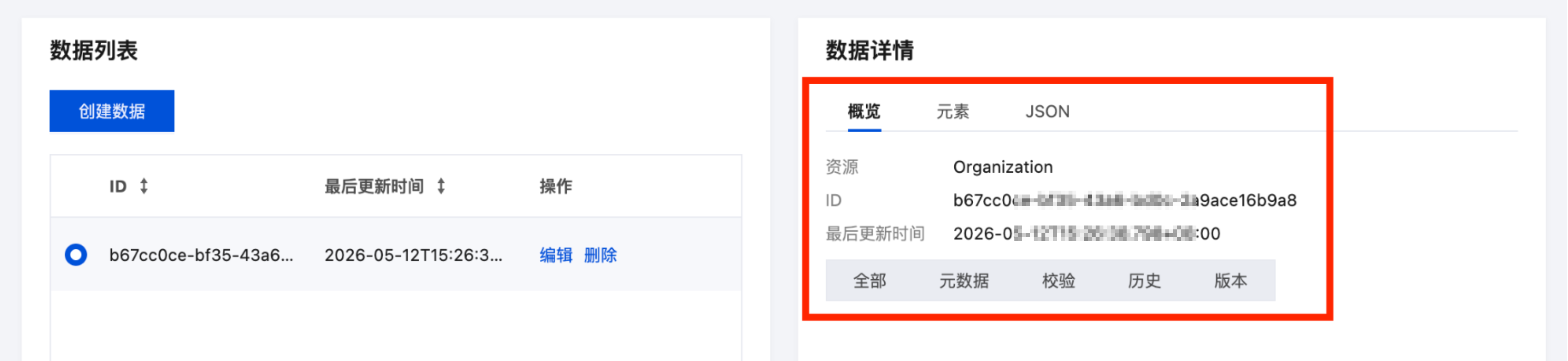Screen dimensions: 1568x361
Task: Click the 操作 column header
Action: (x=556, y=186)
